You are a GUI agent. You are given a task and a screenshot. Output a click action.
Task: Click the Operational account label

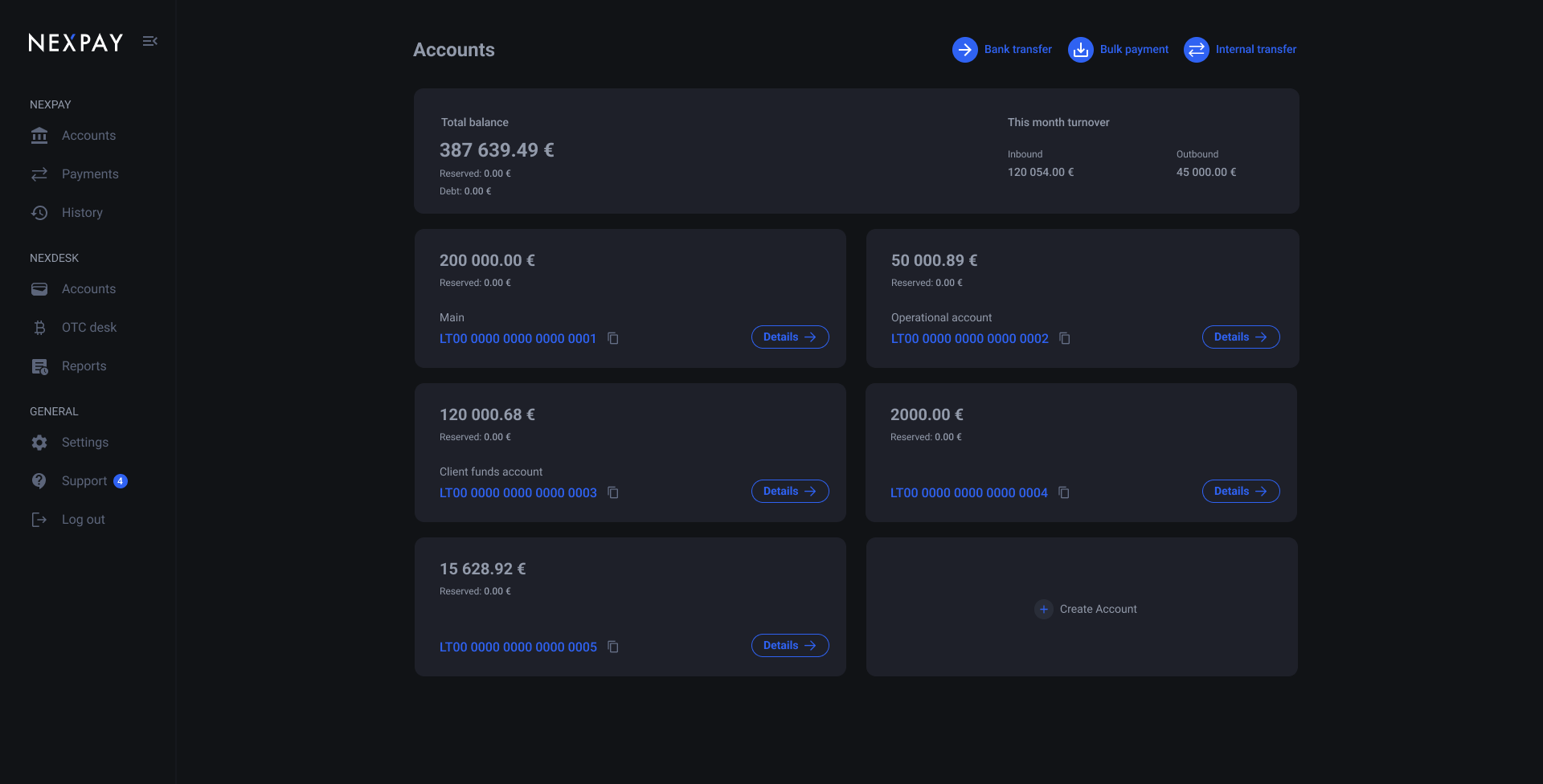941,317
